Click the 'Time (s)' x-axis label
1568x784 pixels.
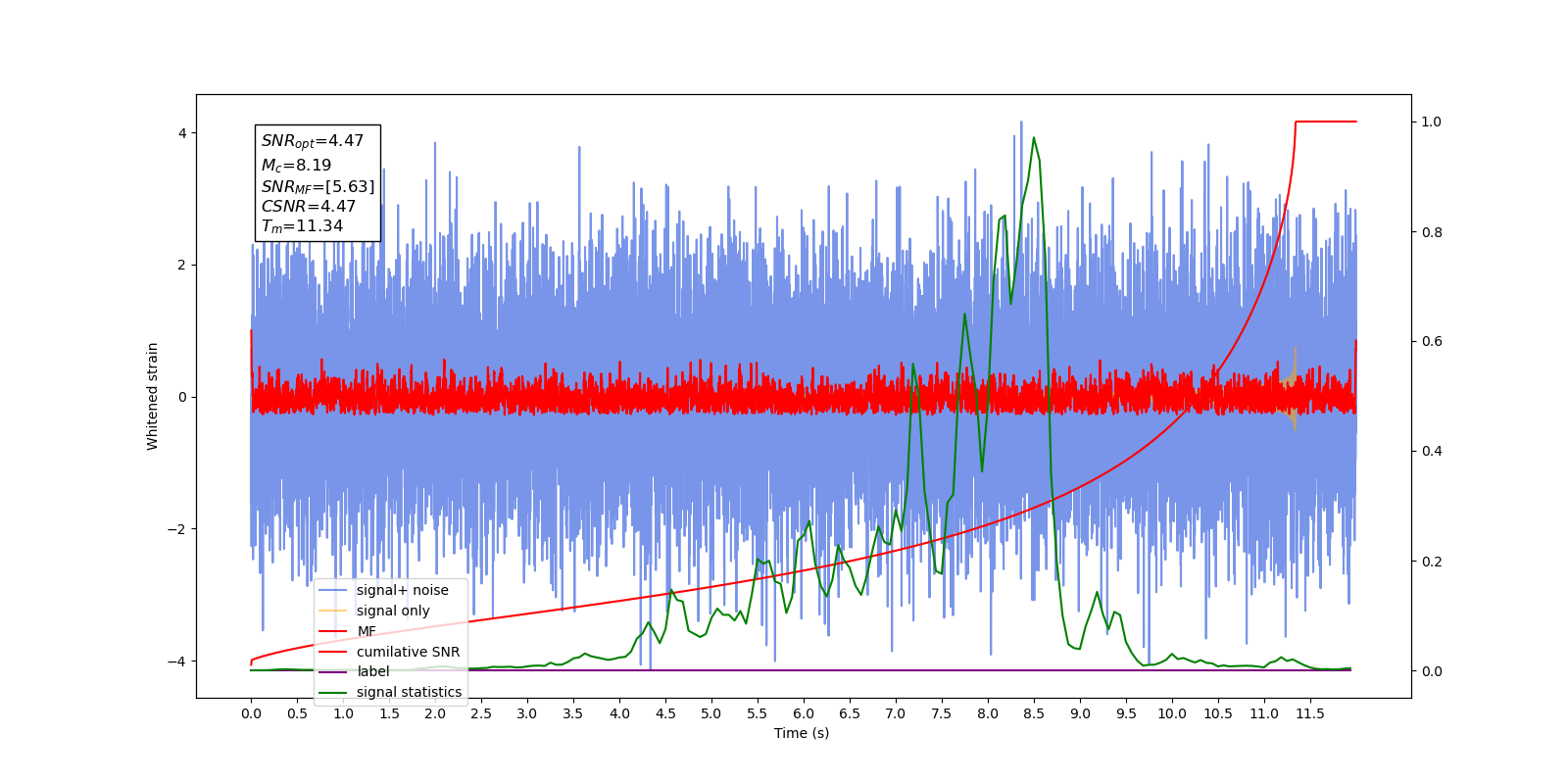802,733
